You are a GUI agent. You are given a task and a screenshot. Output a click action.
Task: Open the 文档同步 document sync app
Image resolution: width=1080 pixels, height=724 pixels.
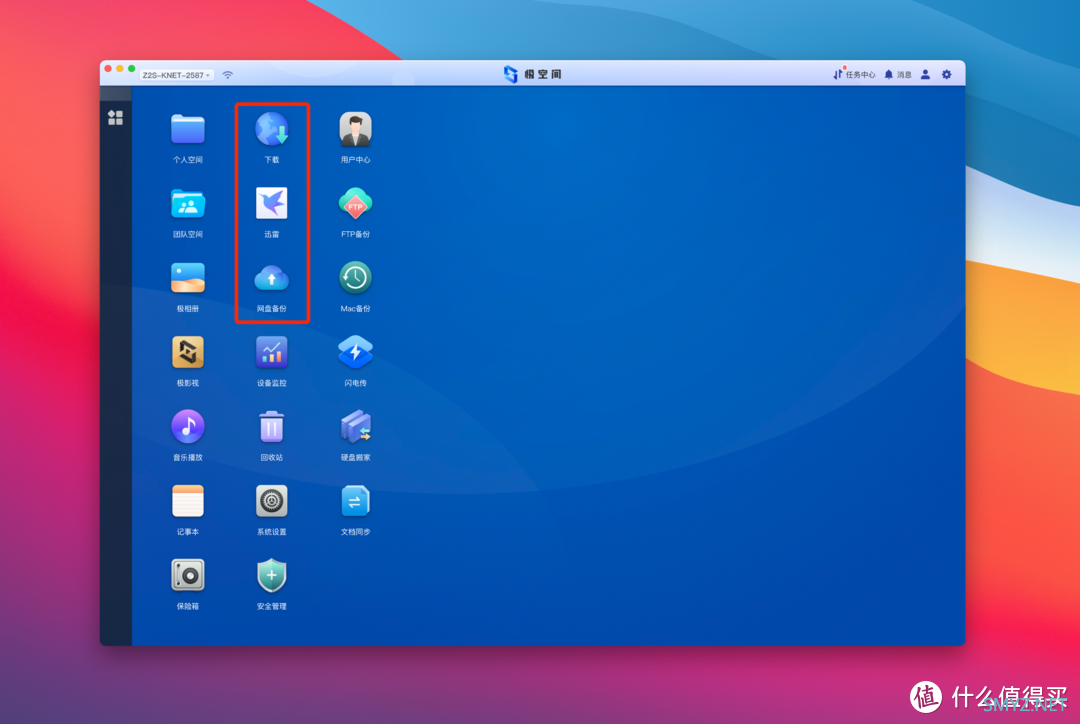point(355,501)
